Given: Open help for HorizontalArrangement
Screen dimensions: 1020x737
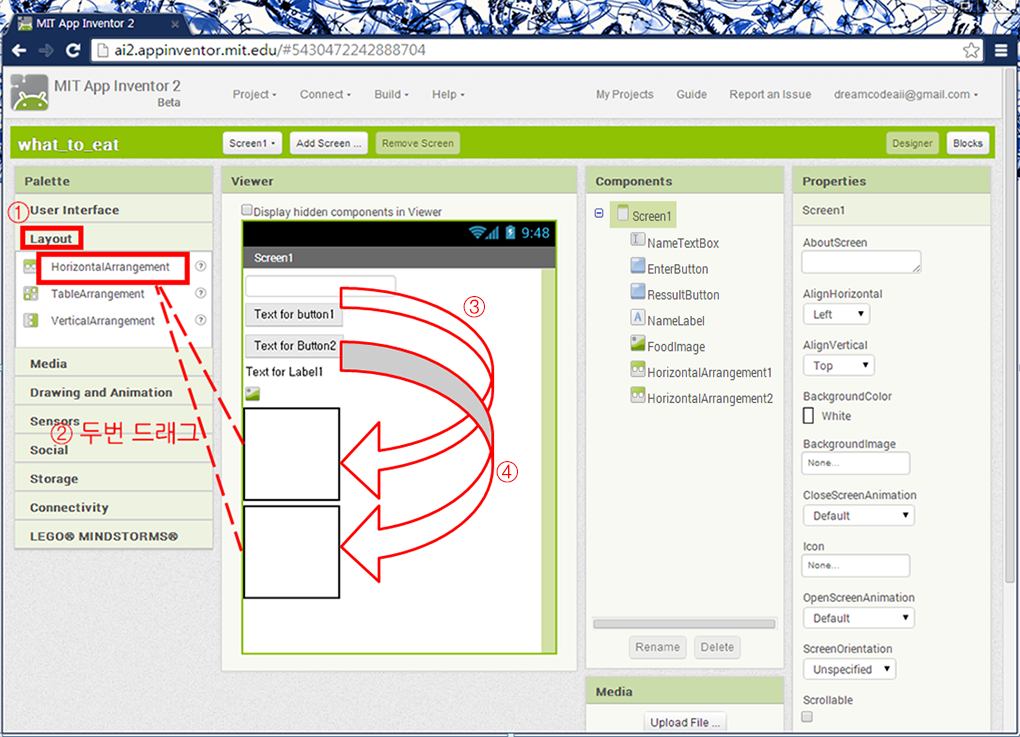Looking at the screenshot, I should point(201,266).
